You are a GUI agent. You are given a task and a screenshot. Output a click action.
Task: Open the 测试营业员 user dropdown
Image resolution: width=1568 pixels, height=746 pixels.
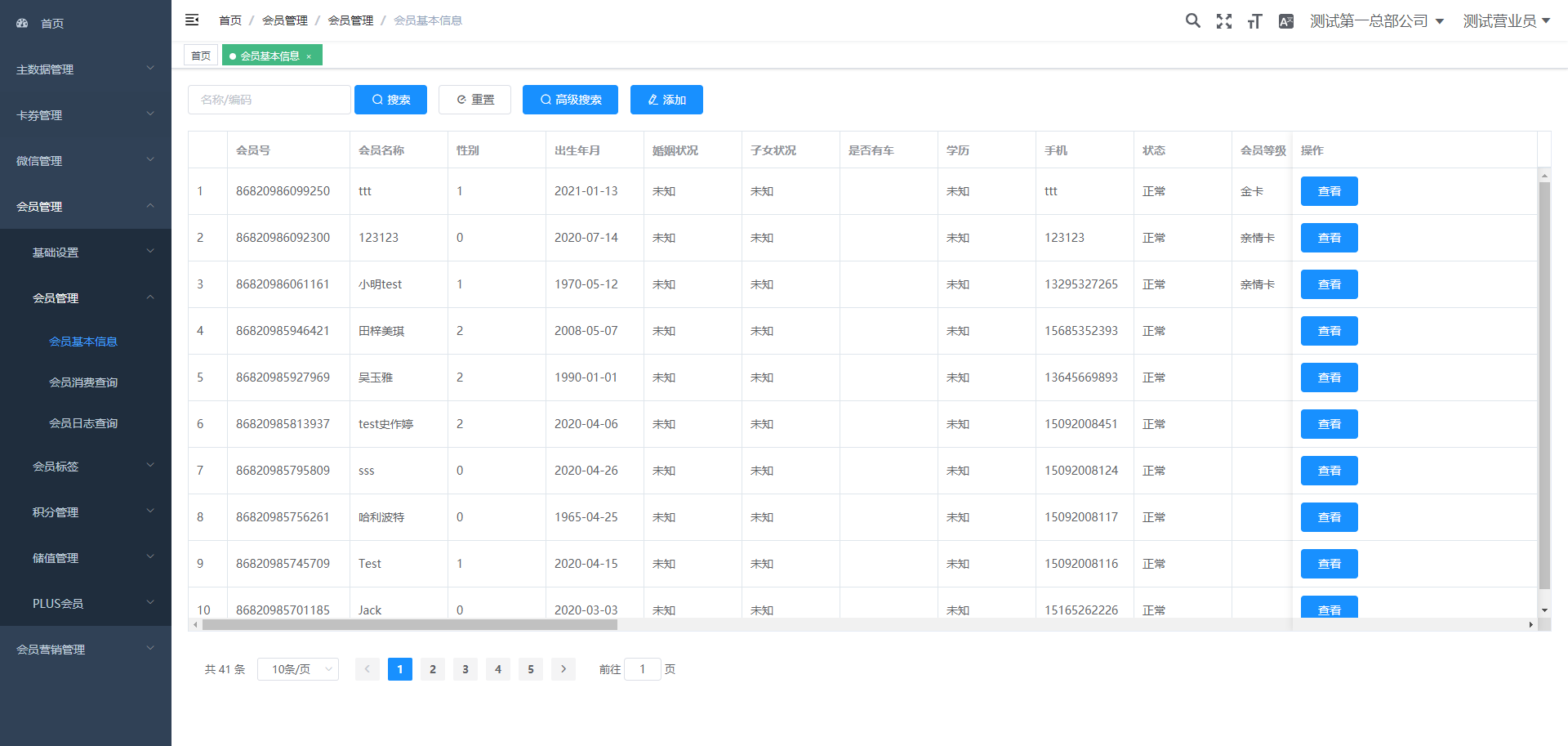pos(1507,21)
